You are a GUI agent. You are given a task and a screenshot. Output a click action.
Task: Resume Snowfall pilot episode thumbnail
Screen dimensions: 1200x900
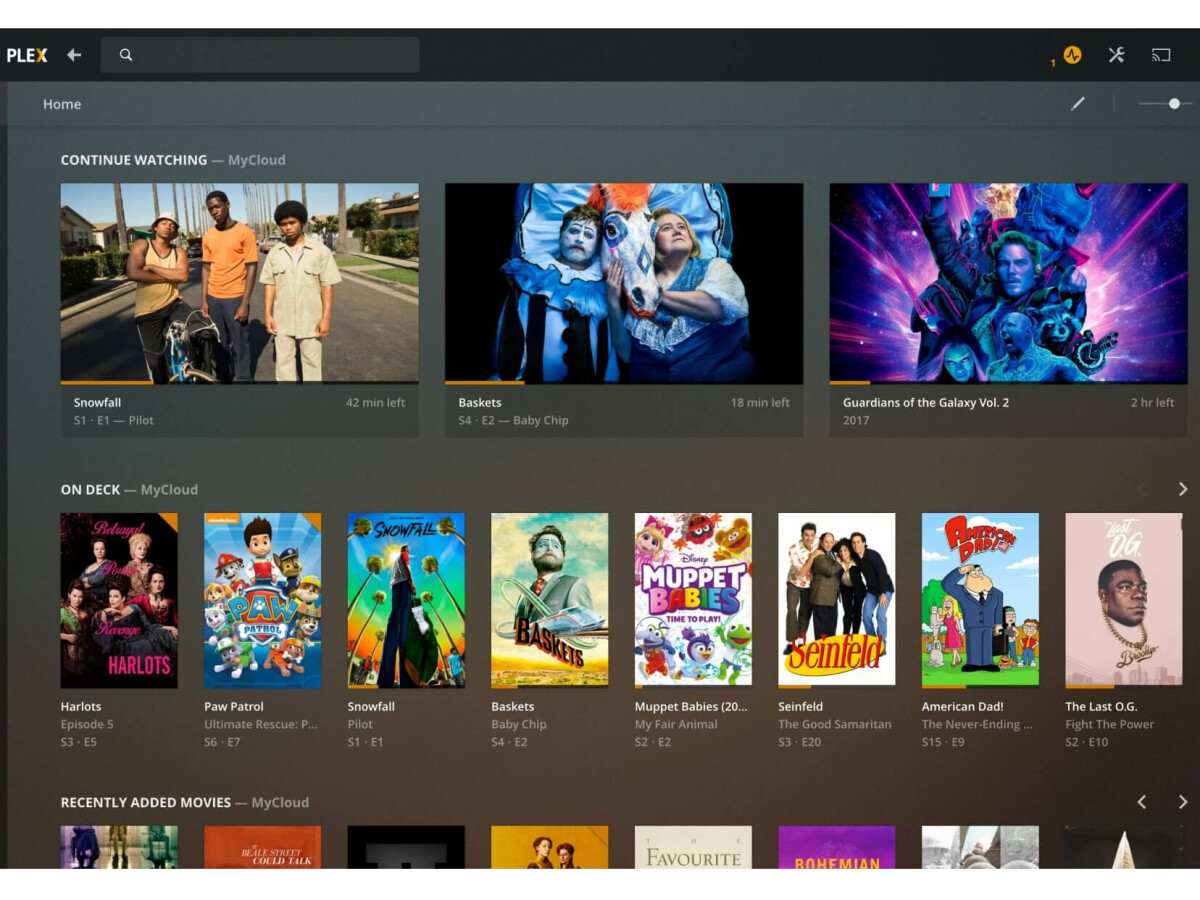pyautogui.click(x=239, y=283)
